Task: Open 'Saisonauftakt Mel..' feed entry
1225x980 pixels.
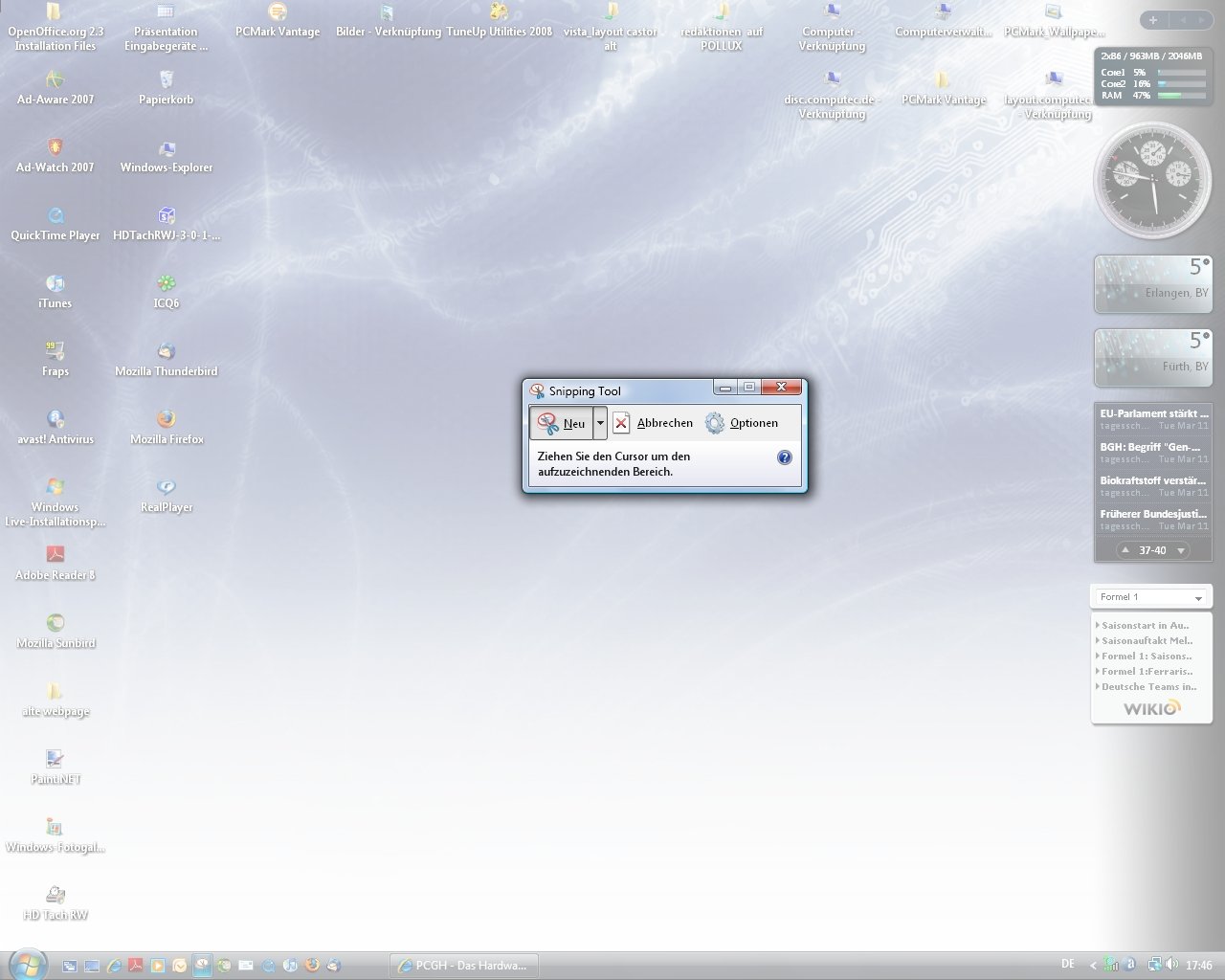Action: (x=1146, y=640)
